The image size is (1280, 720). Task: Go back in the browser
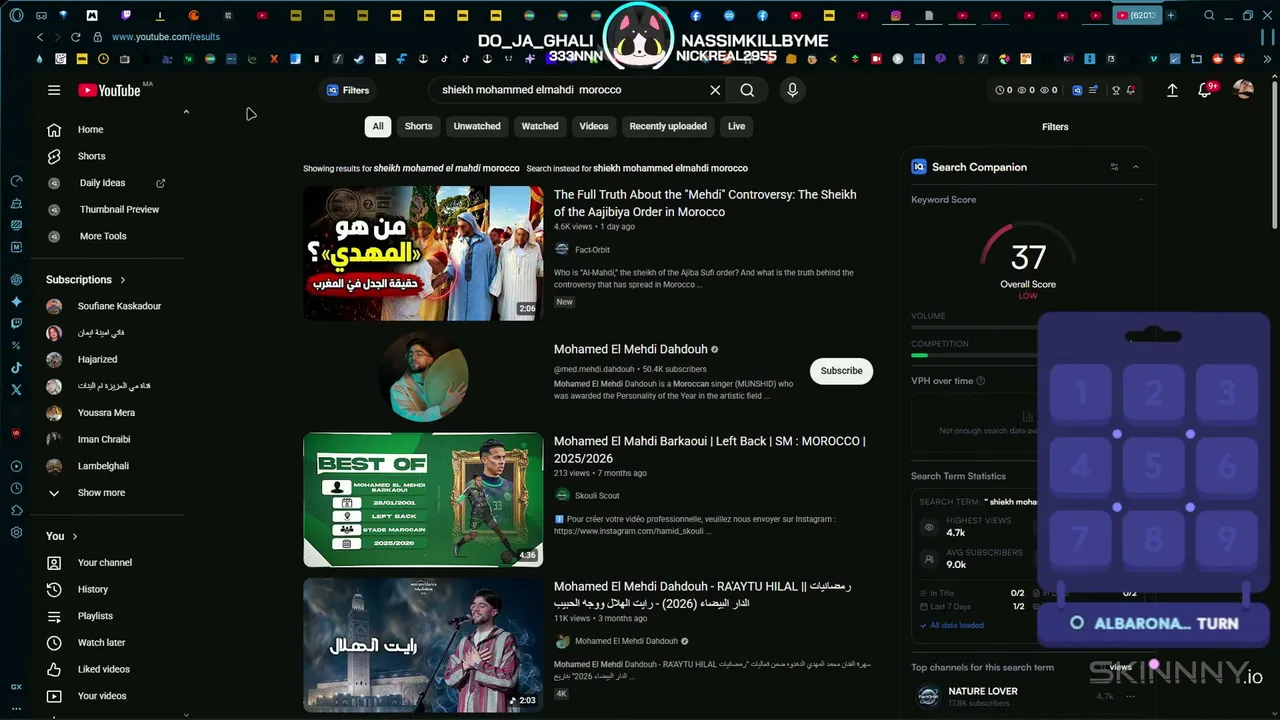pyautogui.click(x=40, y=37)
